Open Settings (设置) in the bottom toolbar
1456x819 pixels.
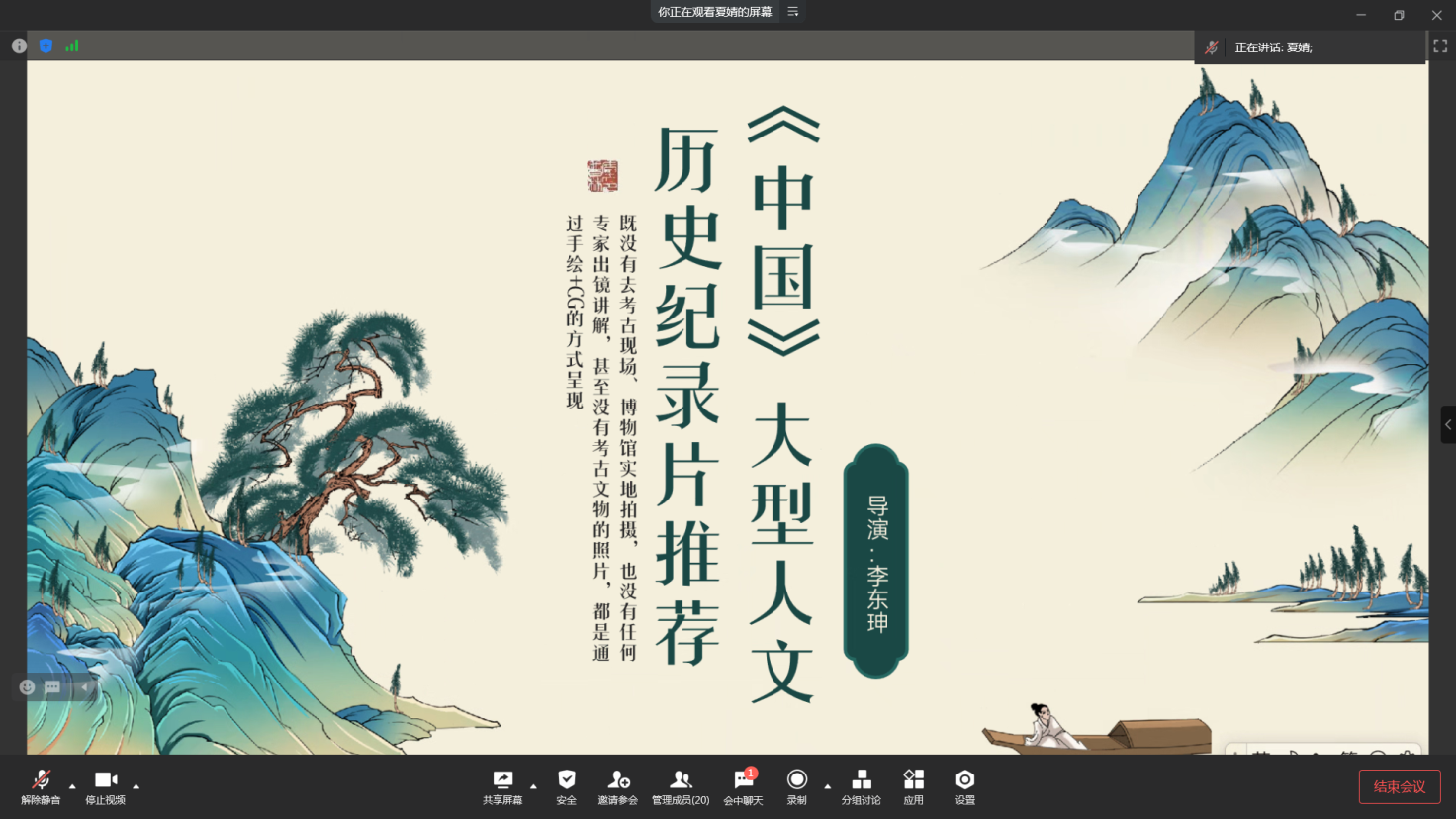point(965,786)
